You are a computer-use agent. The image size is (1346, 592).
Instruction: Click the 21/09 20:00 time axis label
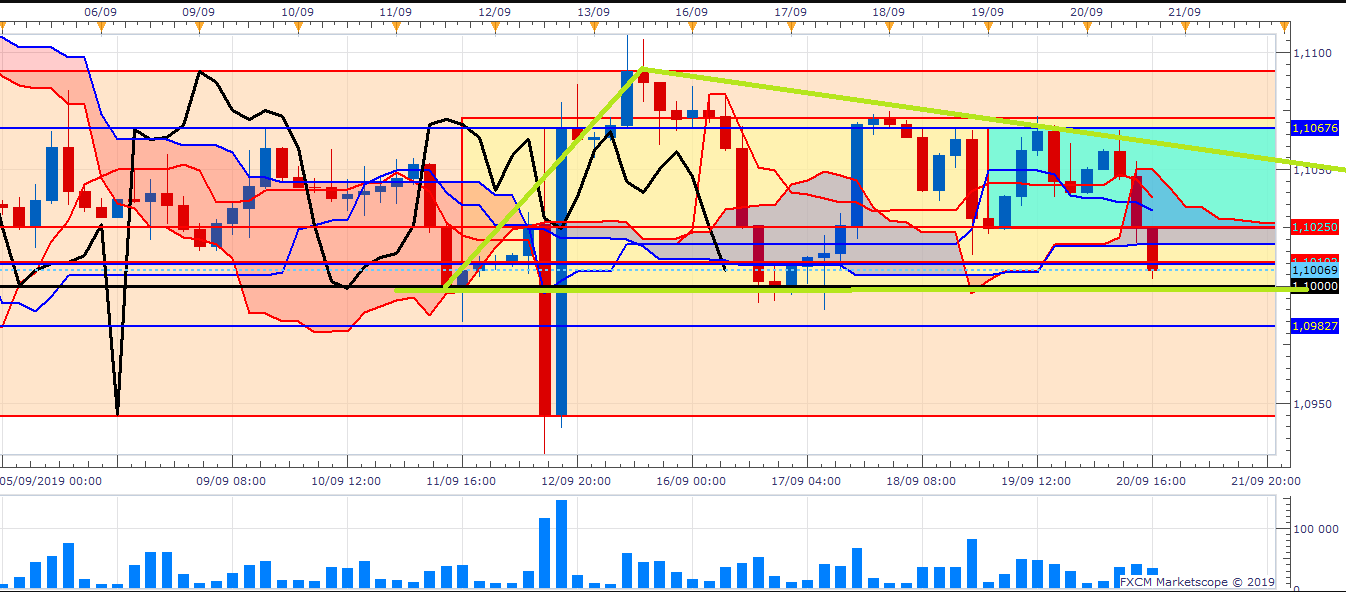coord(1266,480)
